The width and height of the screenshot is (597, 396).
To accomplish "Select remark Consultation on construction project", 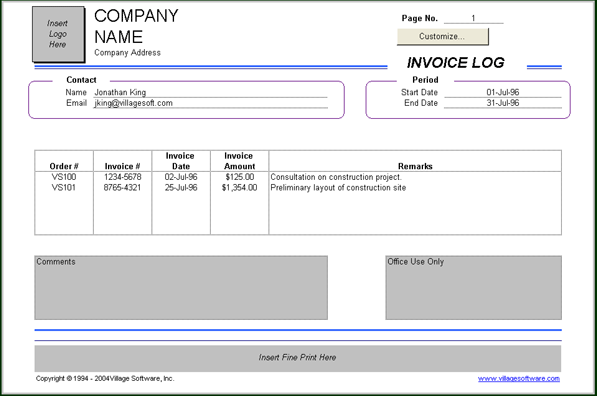I will pos(336,177).
